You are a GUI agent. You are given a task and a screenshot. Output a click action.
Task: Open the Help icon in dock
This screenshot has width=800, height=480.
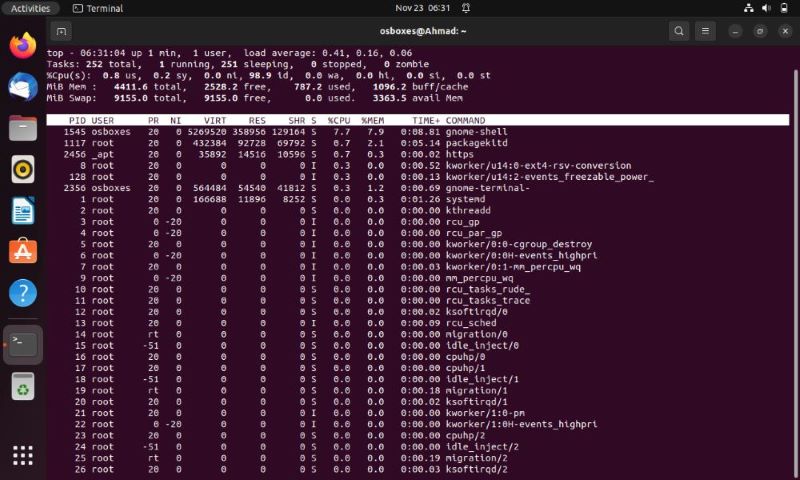pos(23,293)
